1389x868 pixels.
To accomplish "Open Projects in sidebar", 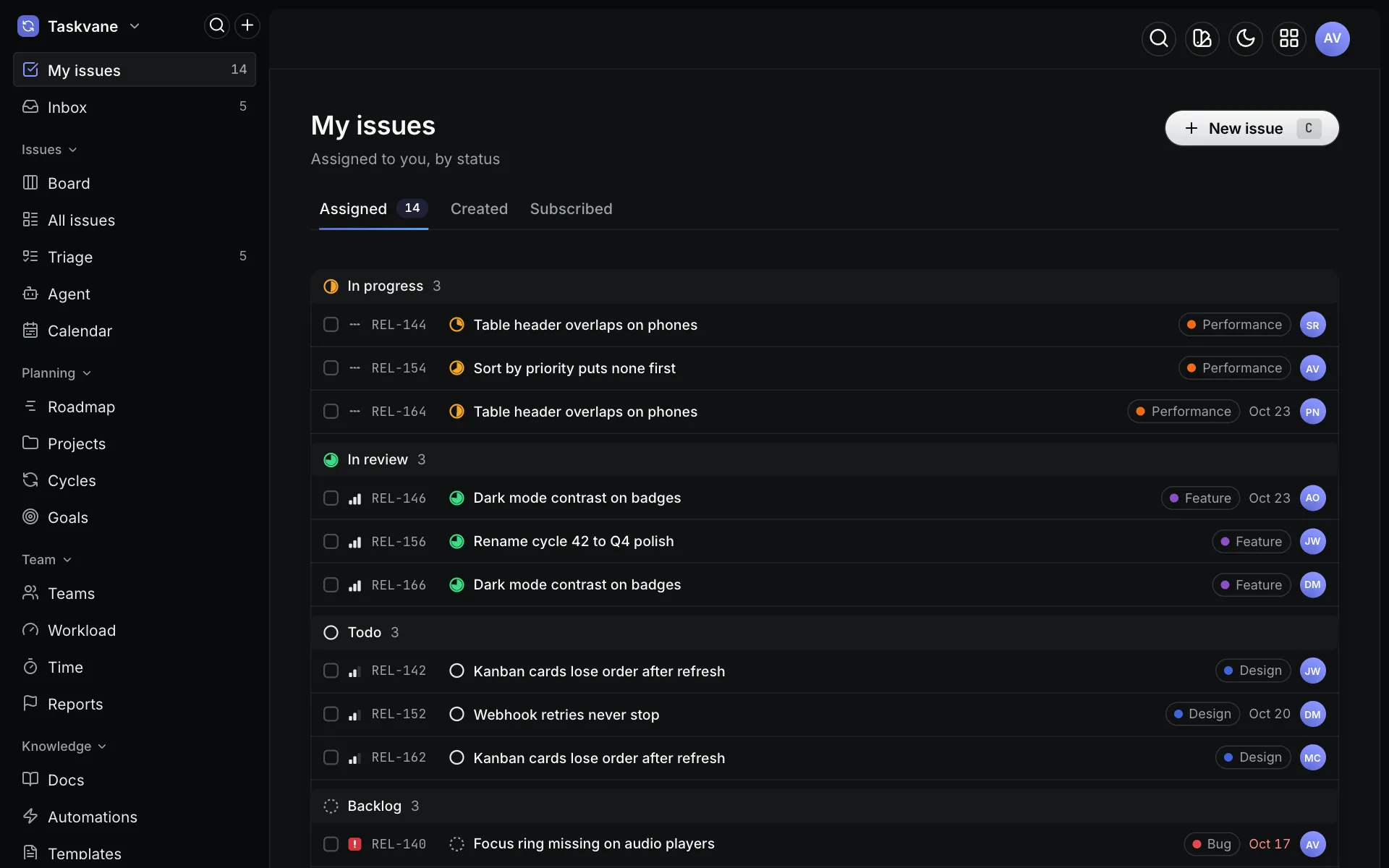I will point(135,443).
